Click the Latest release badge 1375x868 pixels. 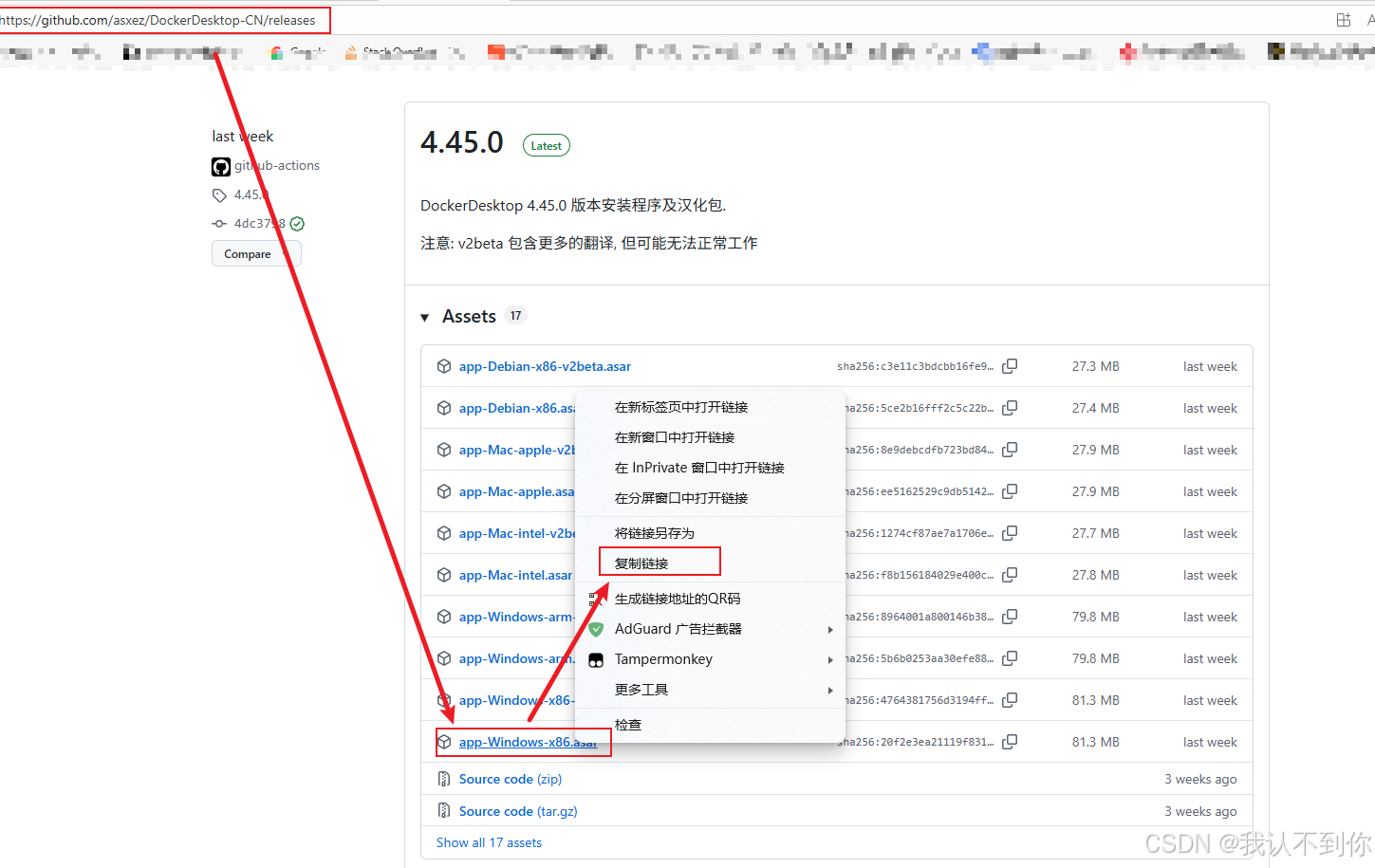point(547,145)
